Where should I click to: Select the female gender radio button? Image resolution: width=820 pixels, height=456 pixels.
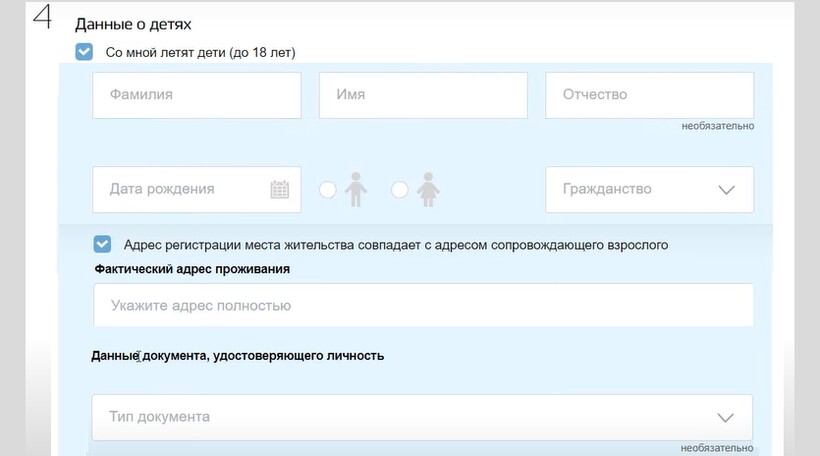(x=400, y=190)
